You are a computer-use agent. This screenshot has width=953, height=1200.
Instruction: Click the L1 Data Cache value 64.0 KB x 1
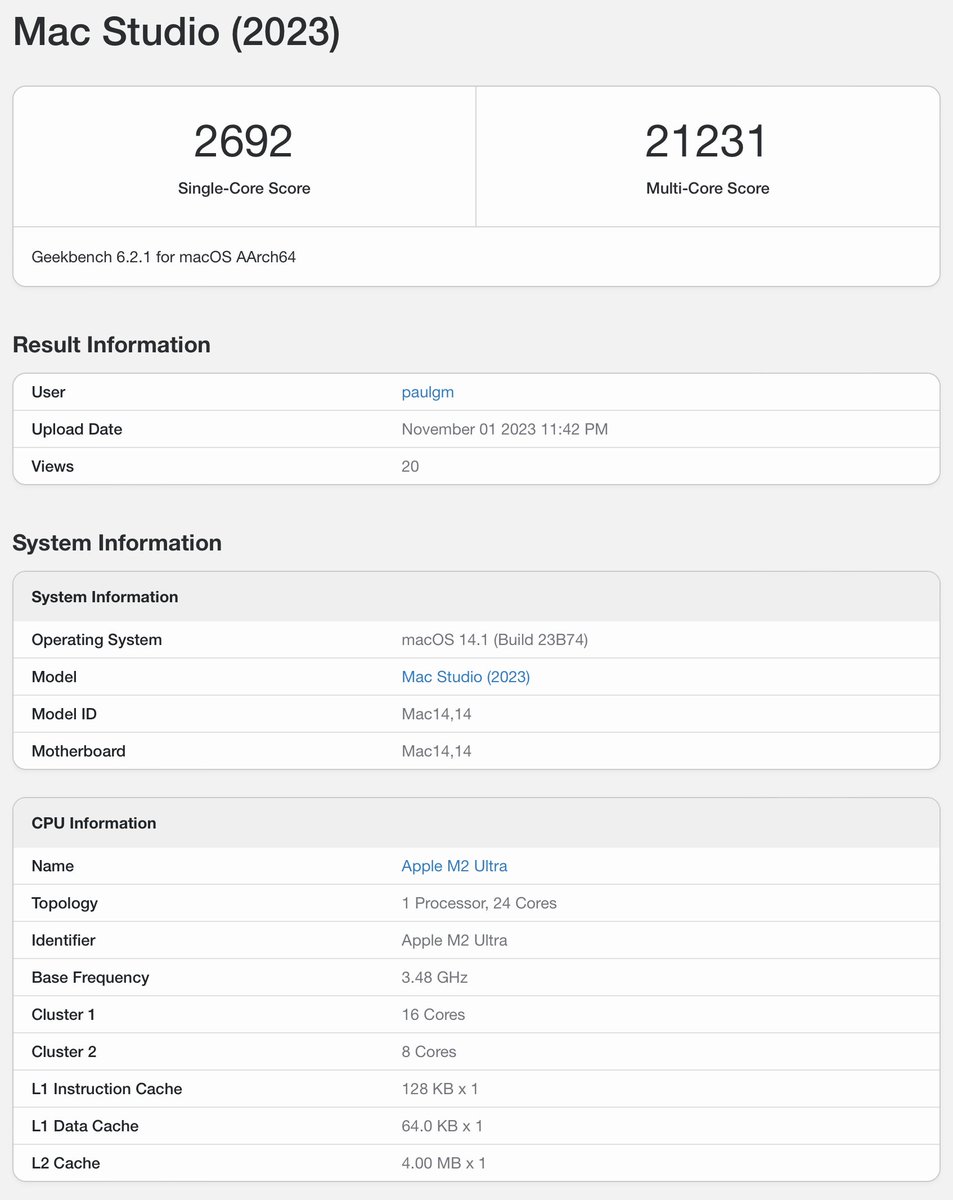coord(442,1126)
